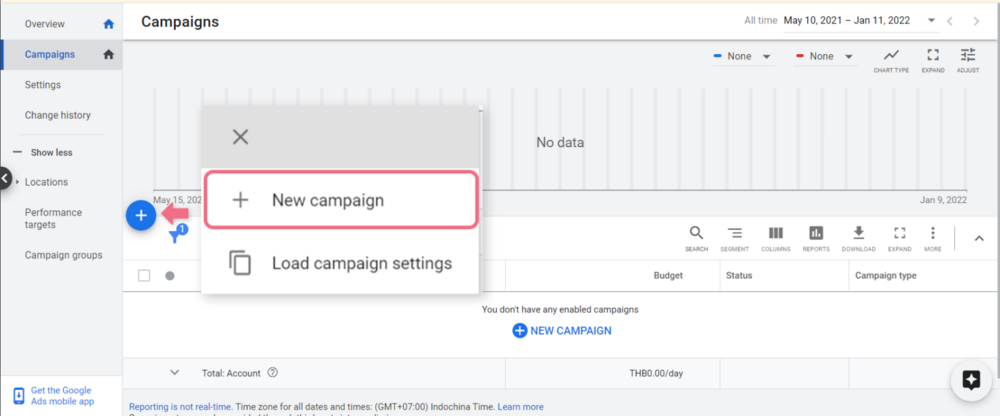The width and height of the screenshot is (1000, 416).
Task: Open Learn more link
Action: (x=520, y=406)
